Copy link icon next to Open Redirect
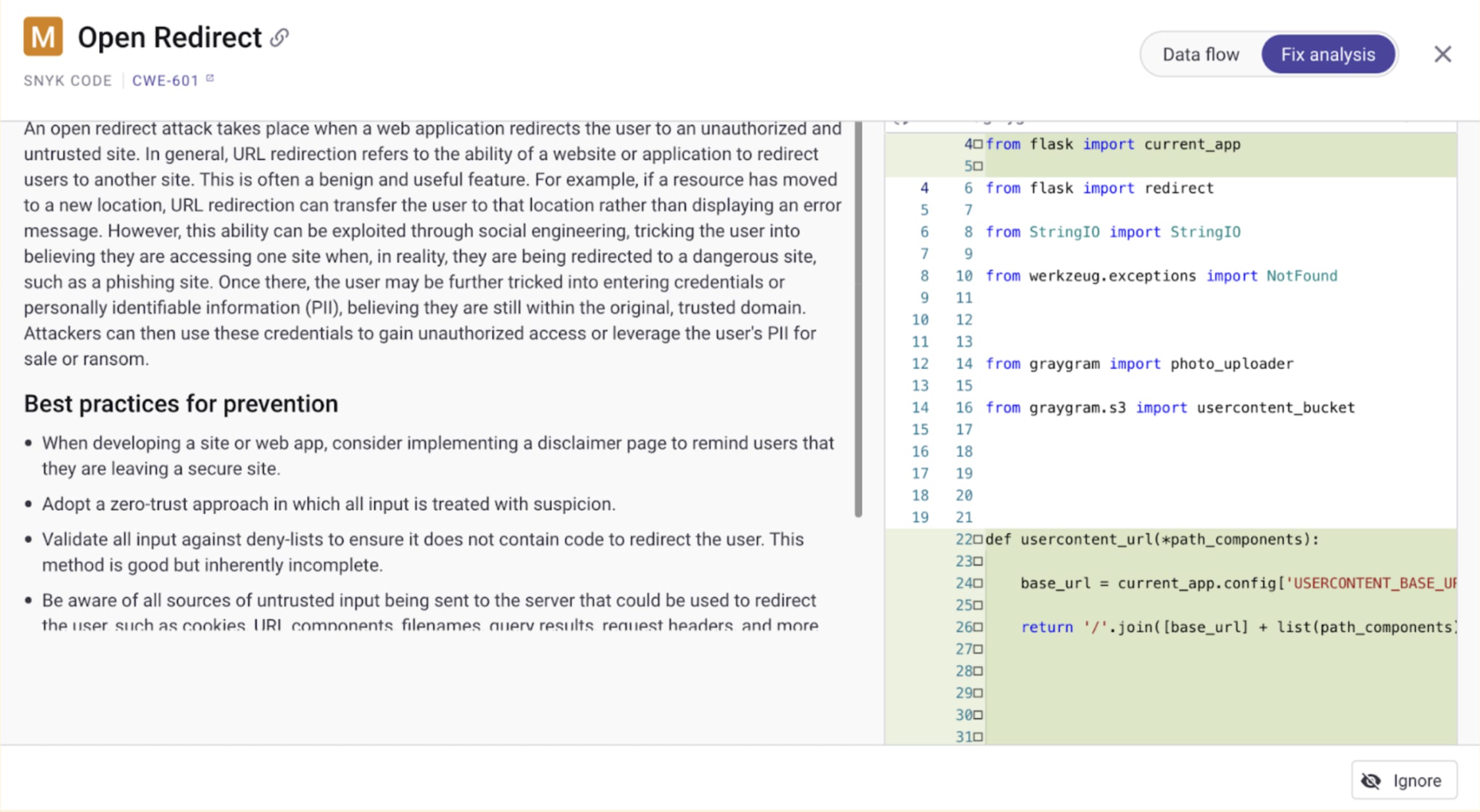The width and height of the screenshot is (1480, 812). click(x=280, y=38)
